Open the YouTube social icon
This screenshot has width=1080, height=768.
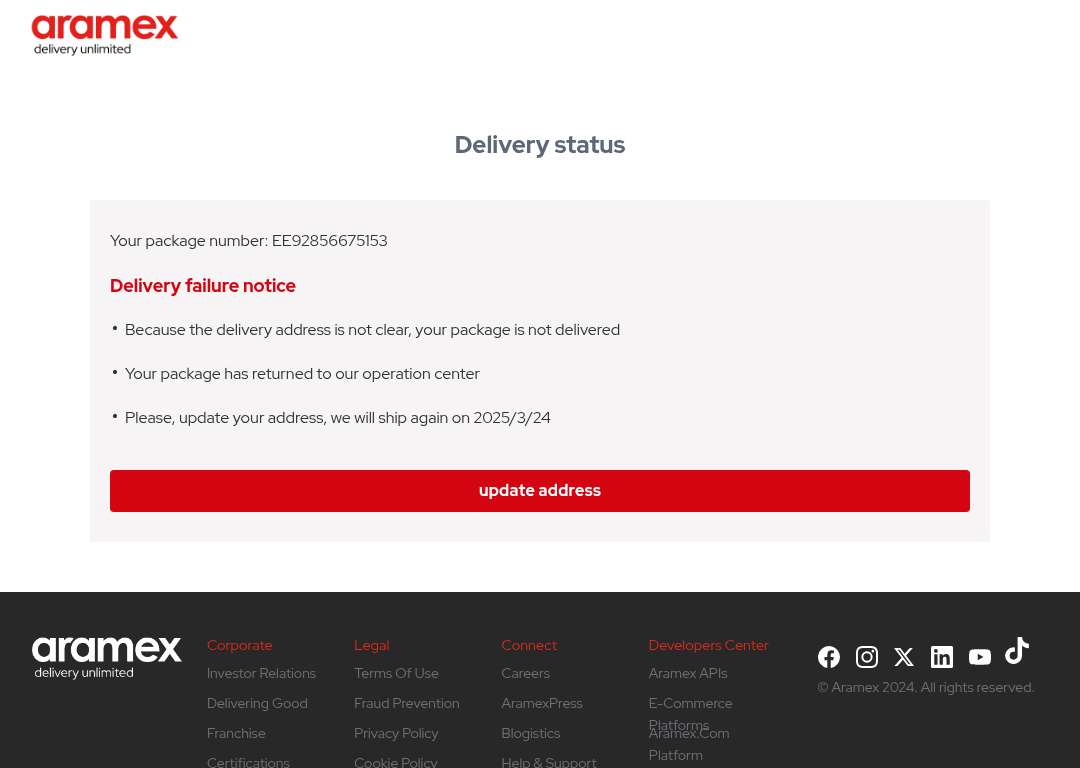[x=979, y=657]
